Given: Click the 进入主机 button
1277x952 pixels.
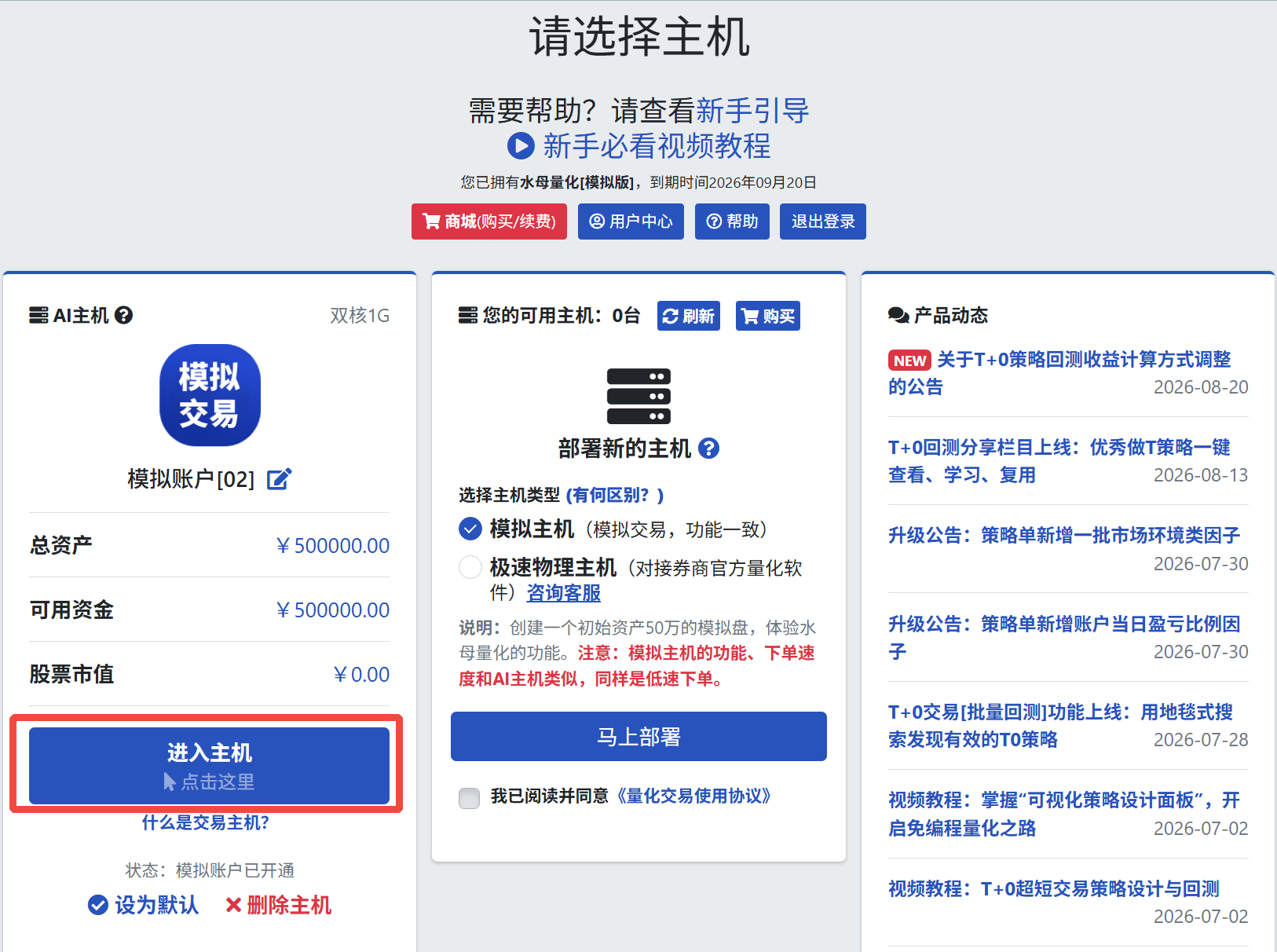Looking at the screenshot, I should (x=209, y=766).
